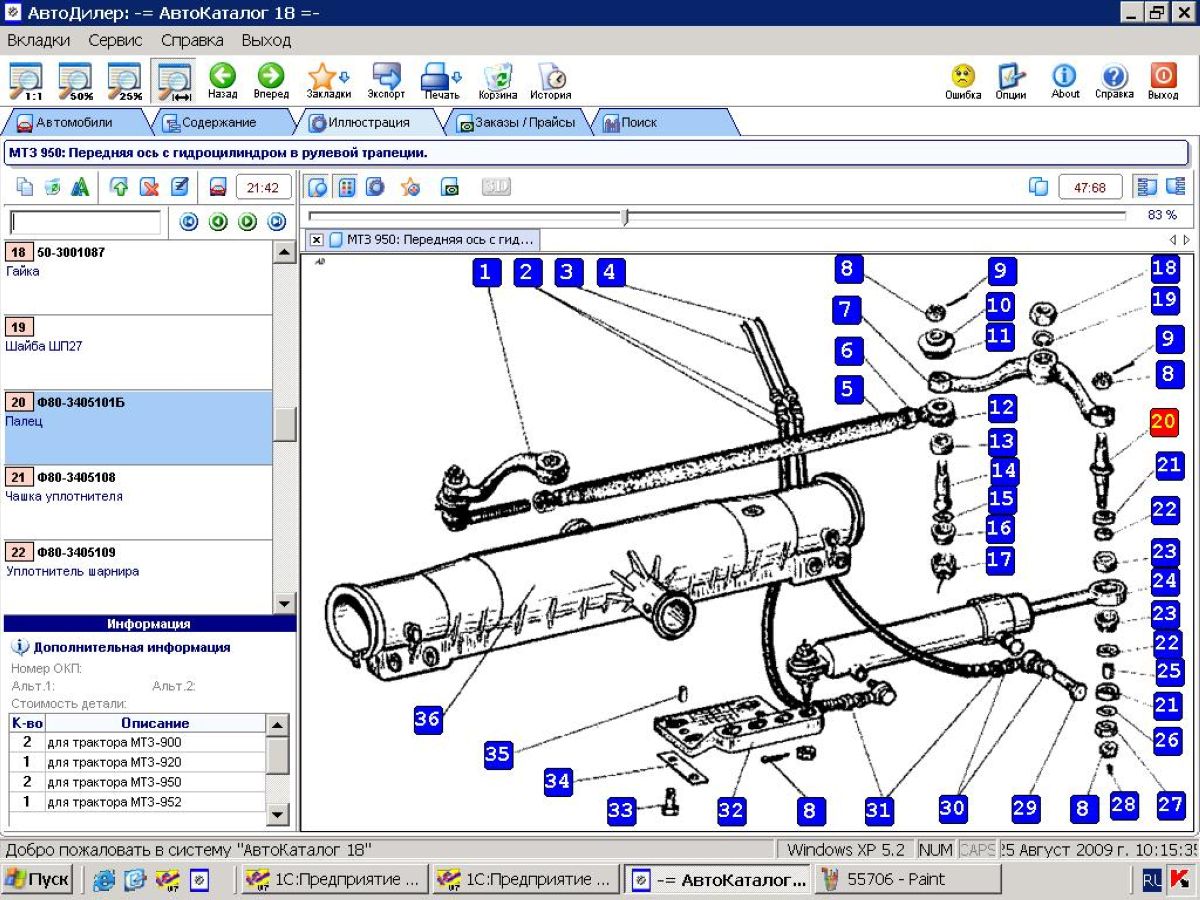Viewport: 1200px width, 900px height.
Task: Open the Справка help icon
Action: point(1114,82)
